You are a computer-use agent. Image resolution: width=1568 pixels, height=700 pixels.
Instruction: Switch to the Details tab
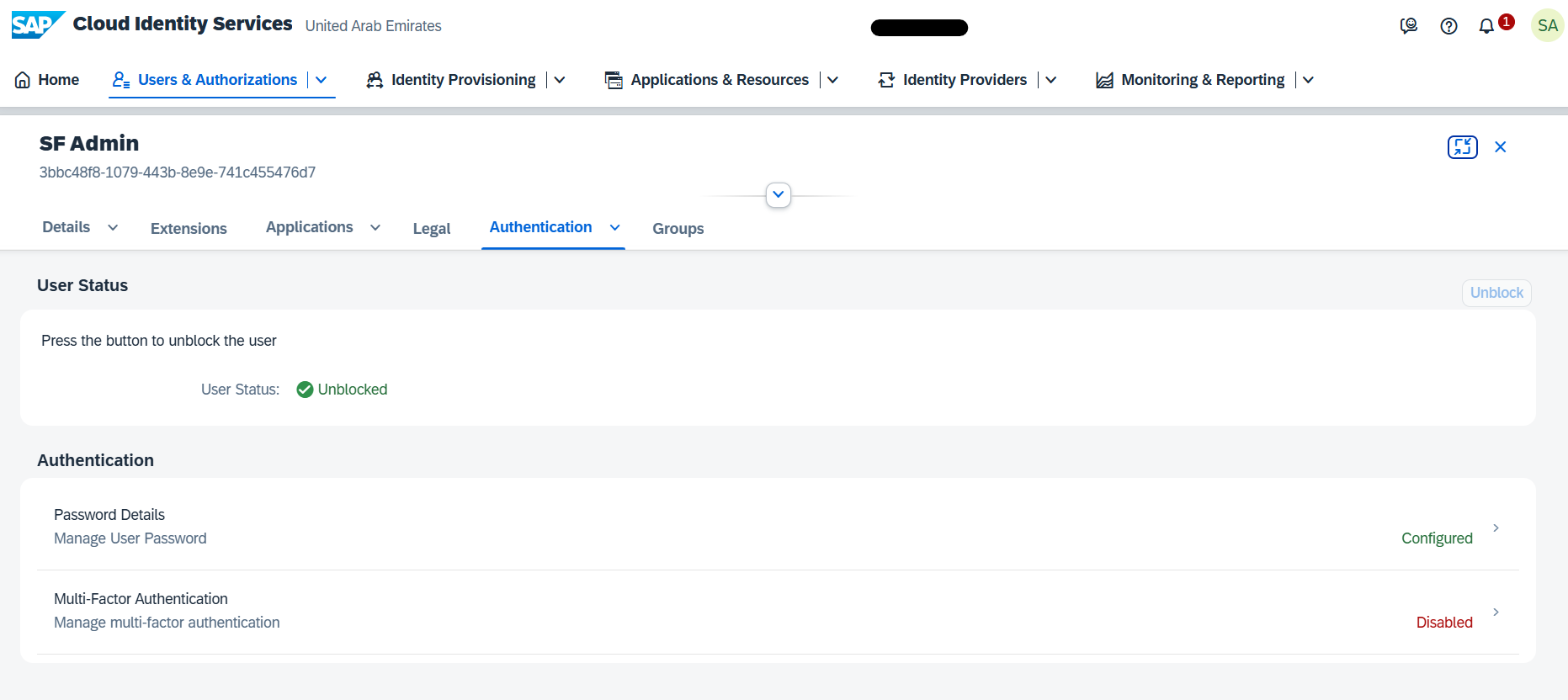pos(66,227)
